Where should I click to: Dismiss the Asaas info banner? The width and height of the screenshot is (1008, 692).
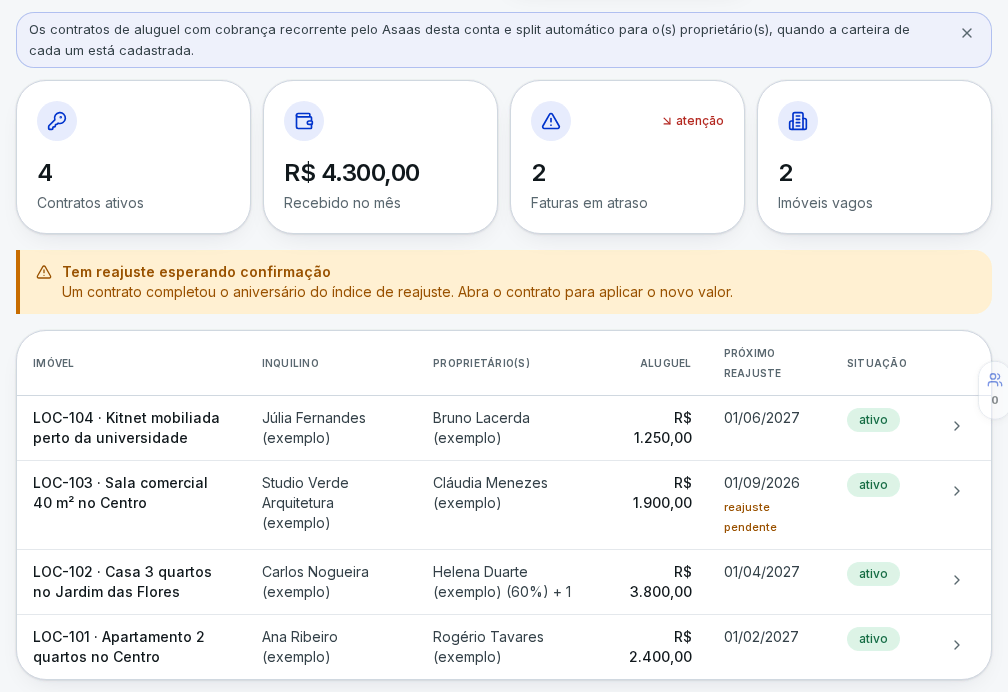(x=966, y=33)
